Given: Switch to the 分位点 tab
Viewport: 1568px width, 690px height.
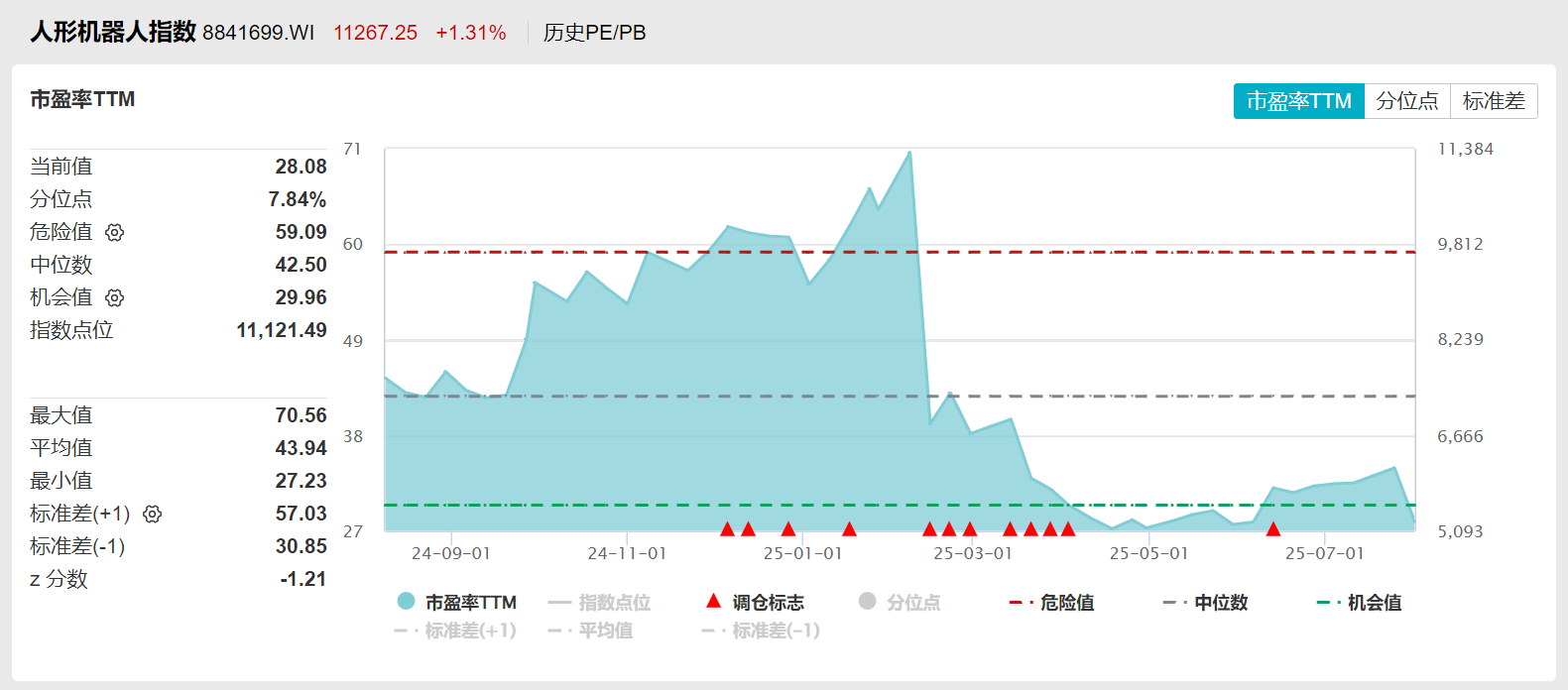Looking at the screenshot, I should click(x=1406, y=101).
